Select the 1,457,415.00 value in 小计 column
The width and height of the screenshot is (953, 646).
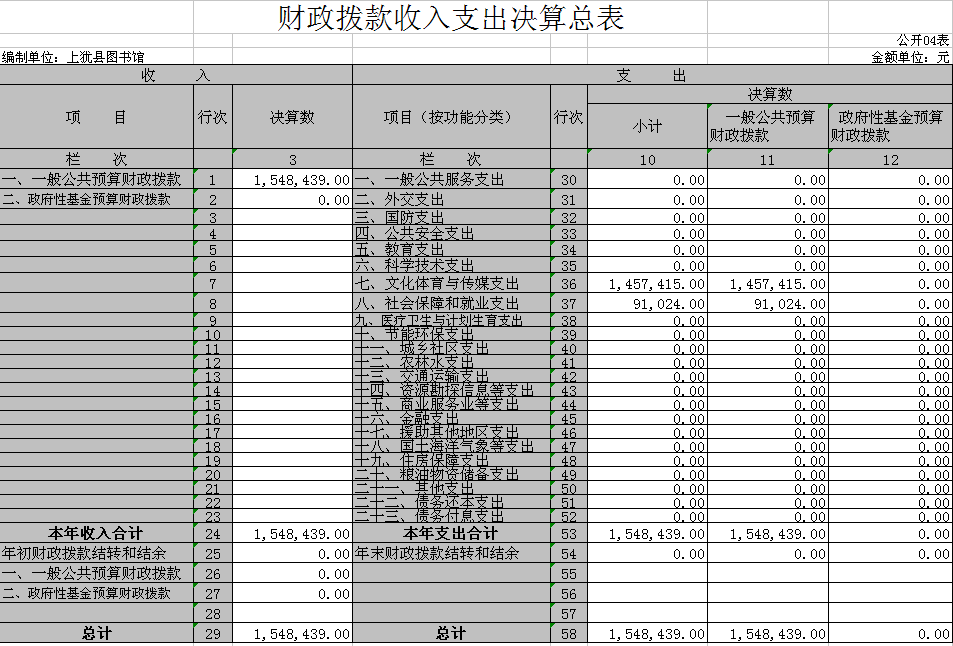[x=657, y=285]
